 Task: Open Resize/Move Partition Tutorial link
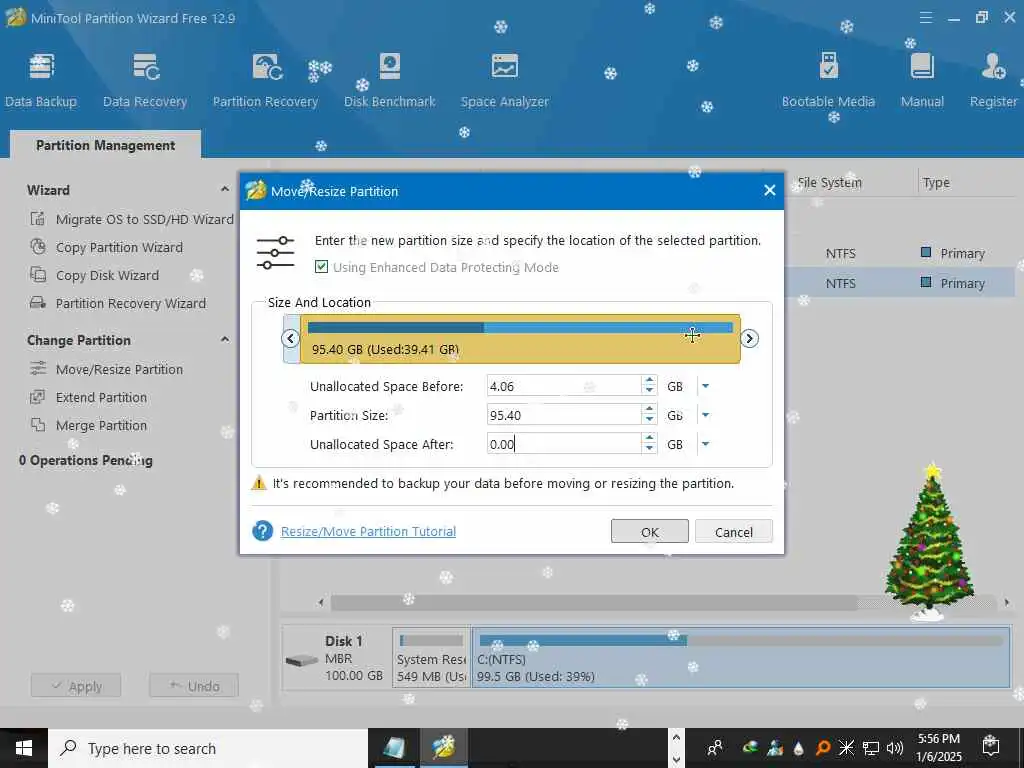(x=368, y=532)
